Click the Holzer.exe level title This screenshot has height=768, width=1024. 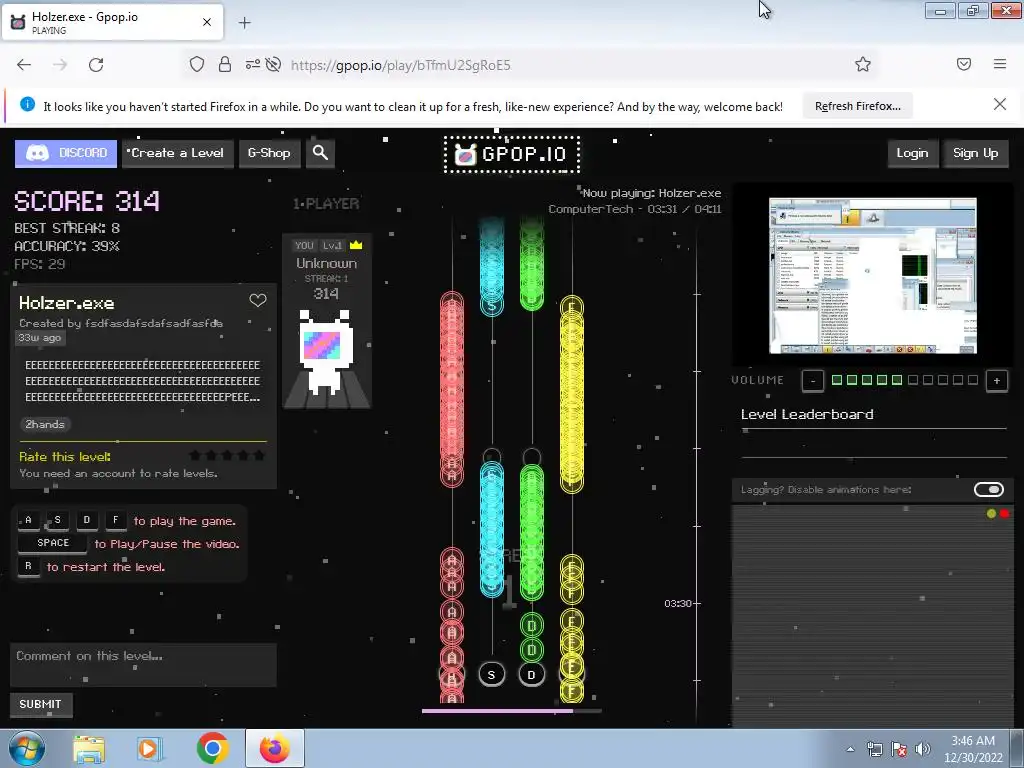[67, 303]
